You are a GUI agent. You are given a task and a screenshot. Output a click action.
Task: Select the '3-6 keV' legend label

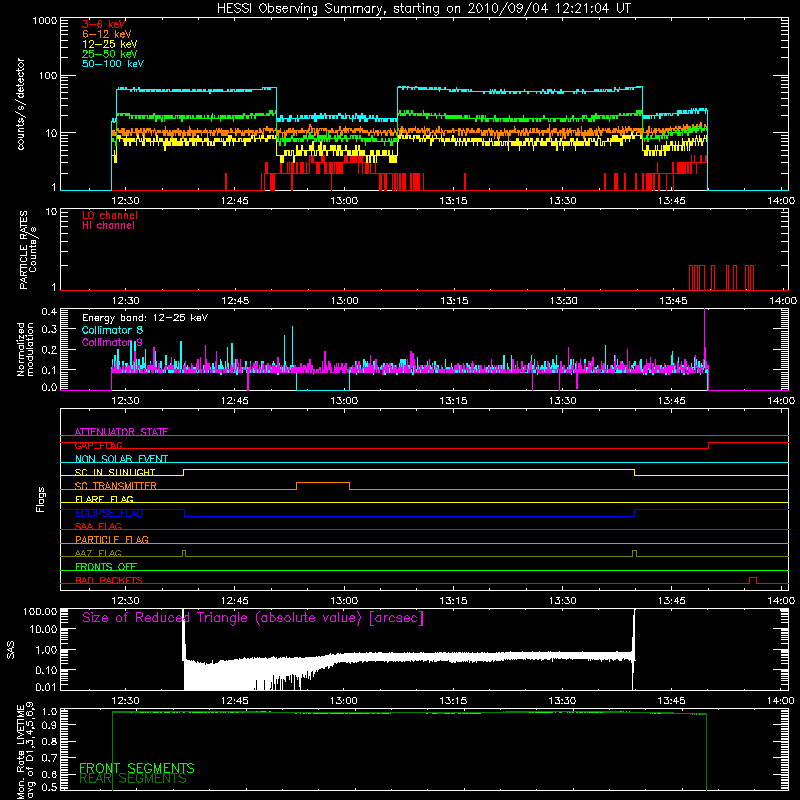pos(103,24)
